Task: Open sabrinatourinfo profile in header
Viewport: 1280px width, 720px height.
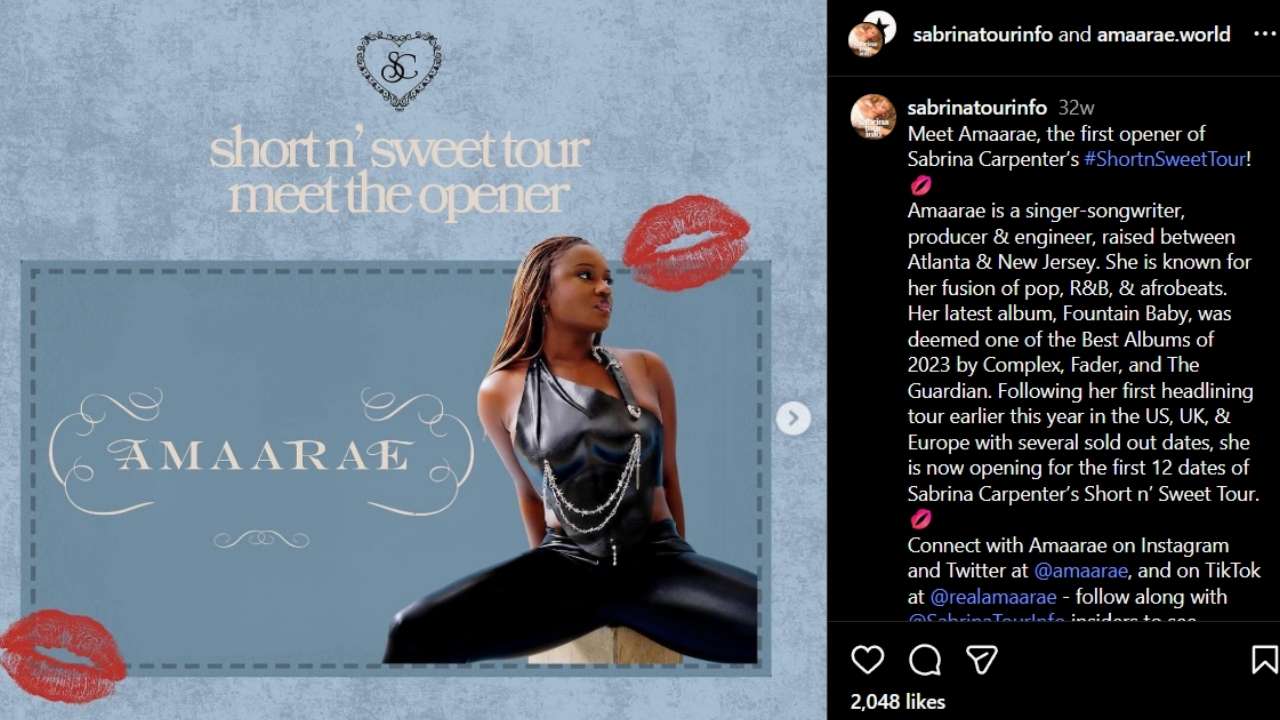Action: [982, 34]
